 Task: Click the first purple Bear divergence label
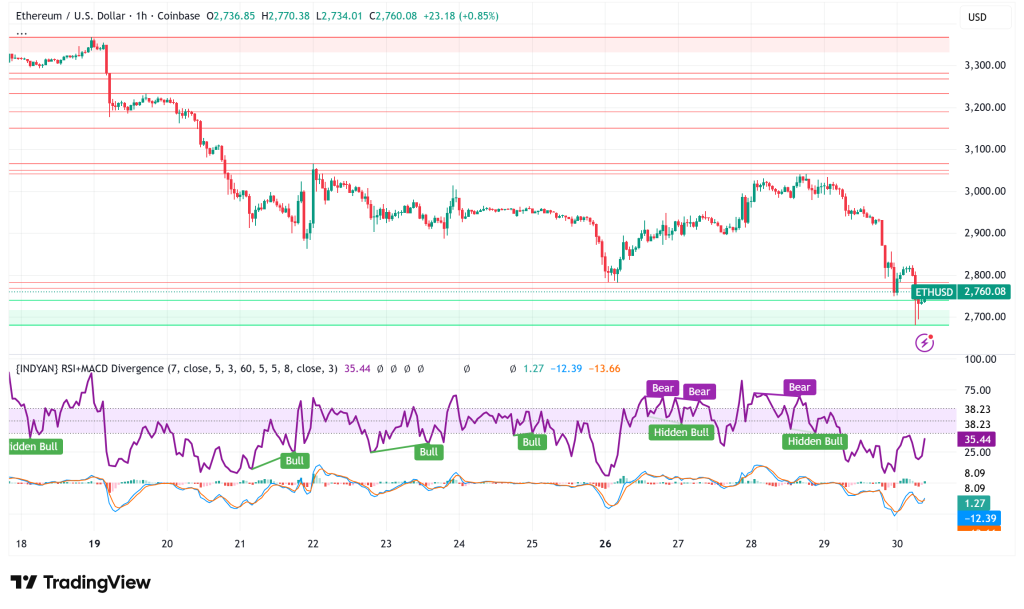click(664, 388)
